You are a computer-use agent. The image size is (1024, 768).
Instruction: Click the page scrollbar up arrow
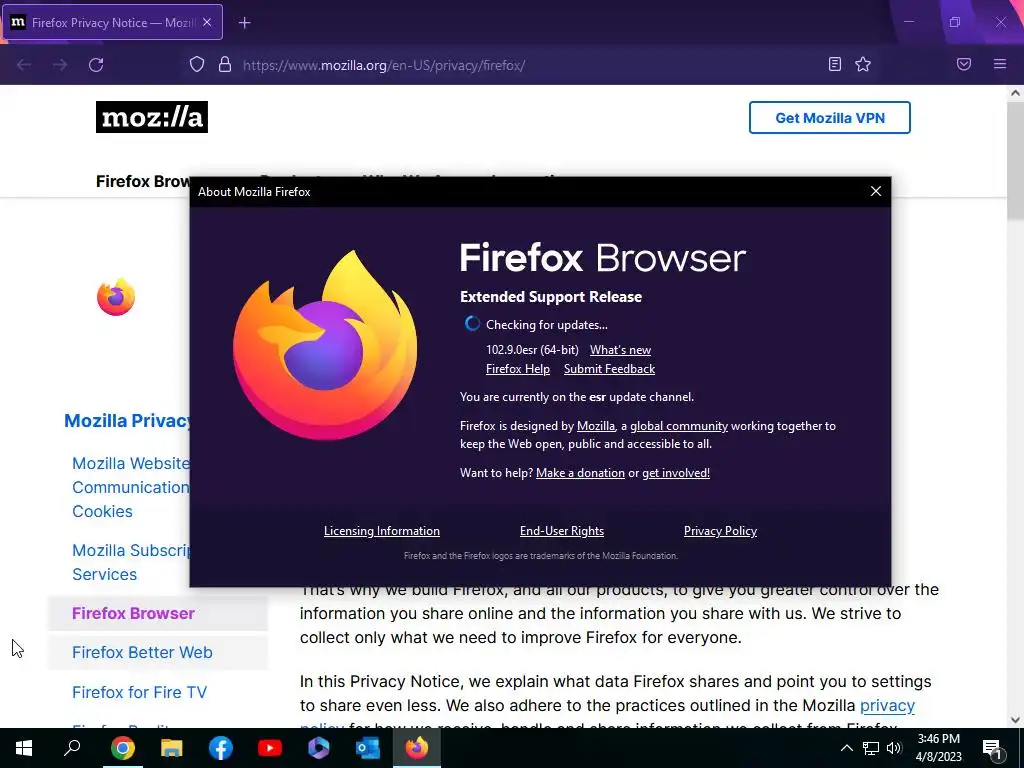click(x=1015, y=93)
